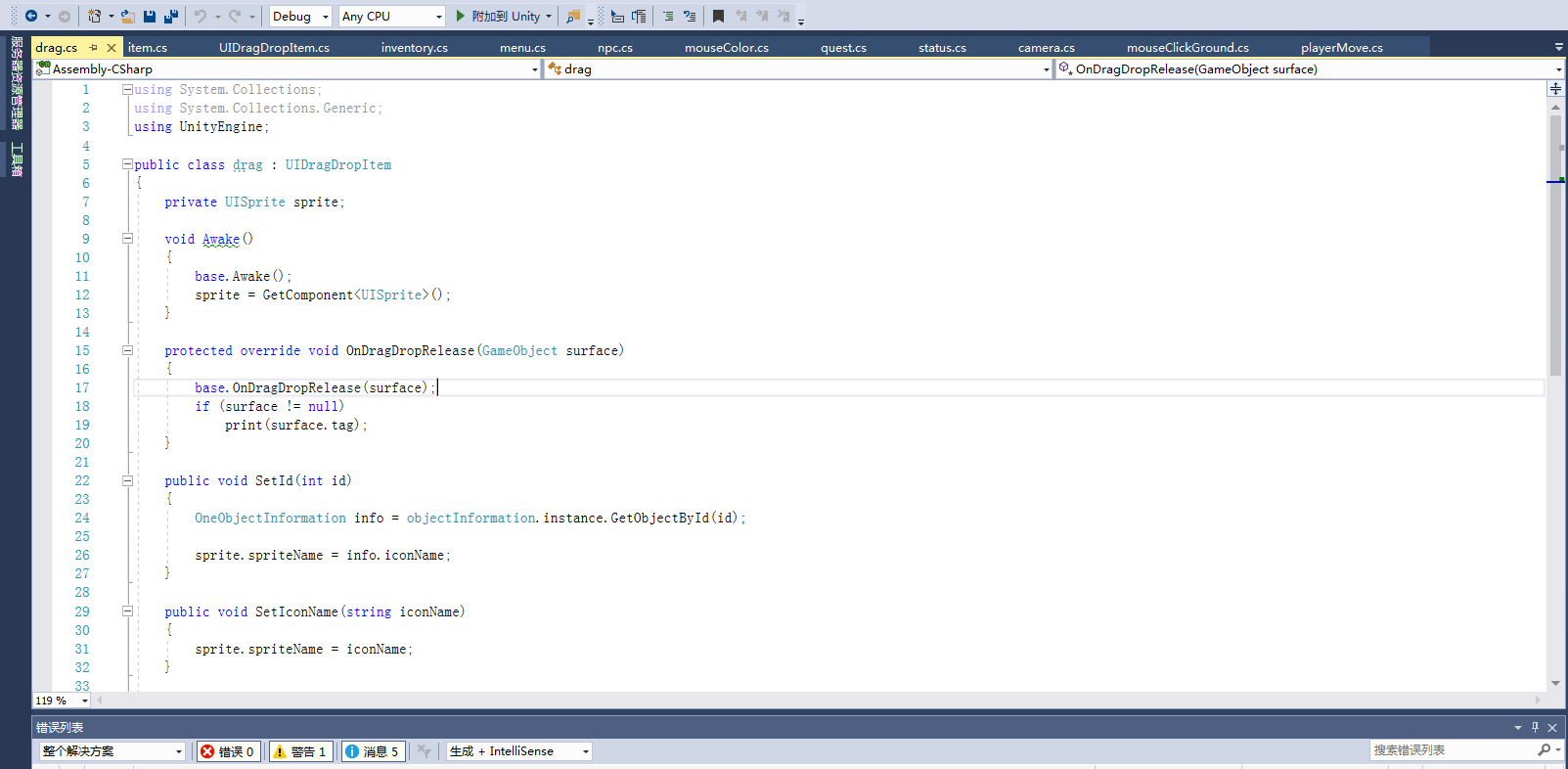Open the Any CPU platform dropdown

pyautogui.click(x=391, y=16)
